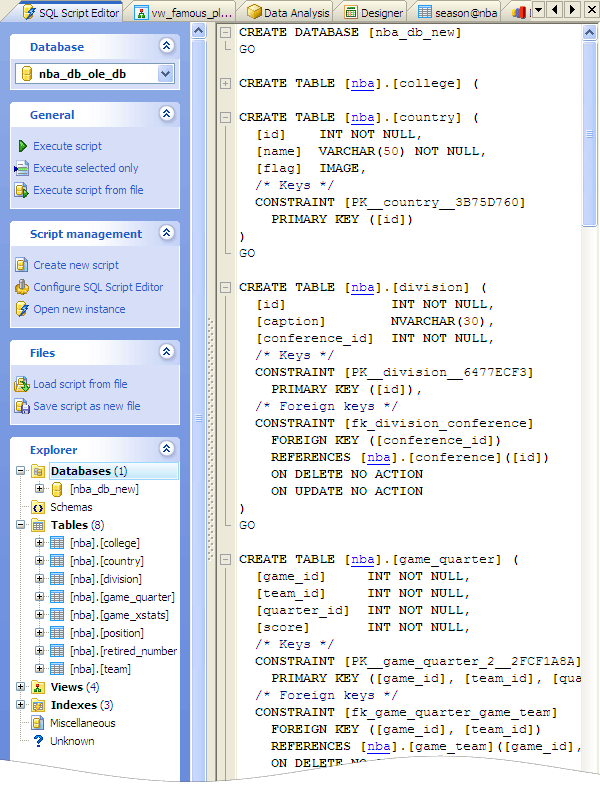Expand the [nba].[game_quarter] tree node
600x789 pixels.
coord(39,597)
